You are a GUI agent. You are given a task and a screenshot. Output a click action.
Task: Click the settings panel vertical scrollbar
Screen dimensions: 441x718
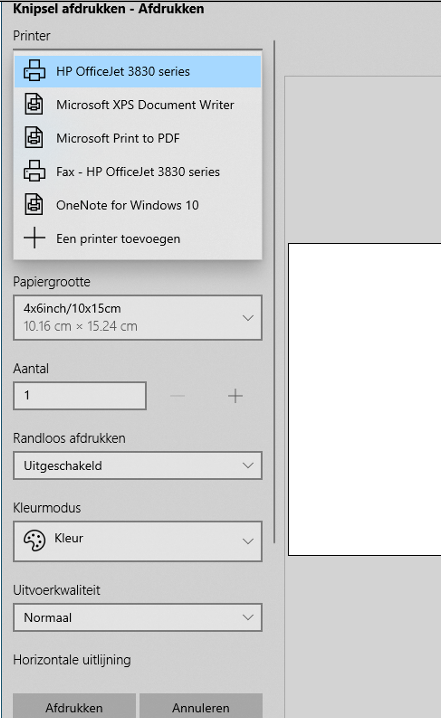click(x=274, y=292)
